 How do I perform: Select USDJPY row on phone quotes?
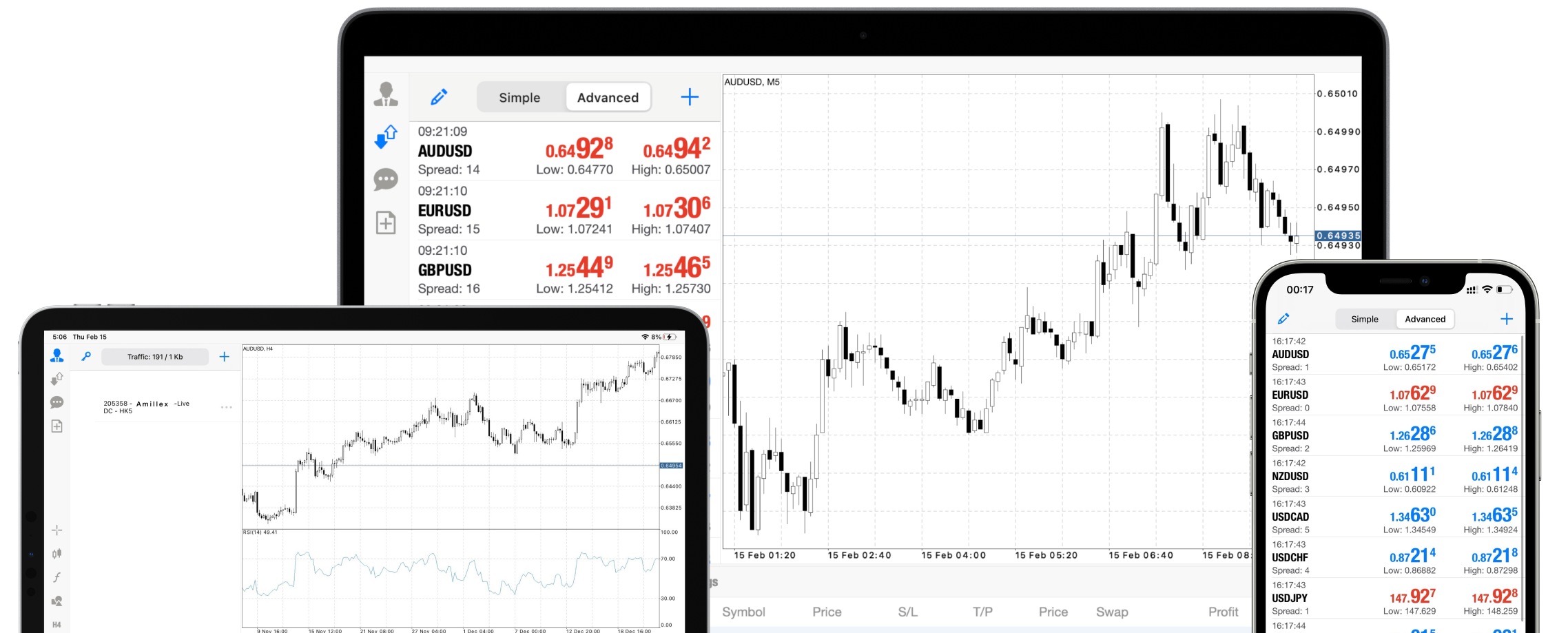[1394, 598]
